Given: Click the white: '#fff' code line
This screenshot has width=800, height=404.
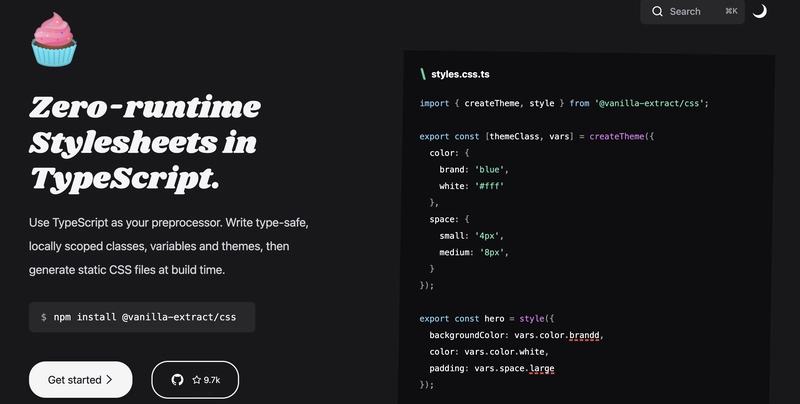Looking at the screenshot, I should point(471,186).
